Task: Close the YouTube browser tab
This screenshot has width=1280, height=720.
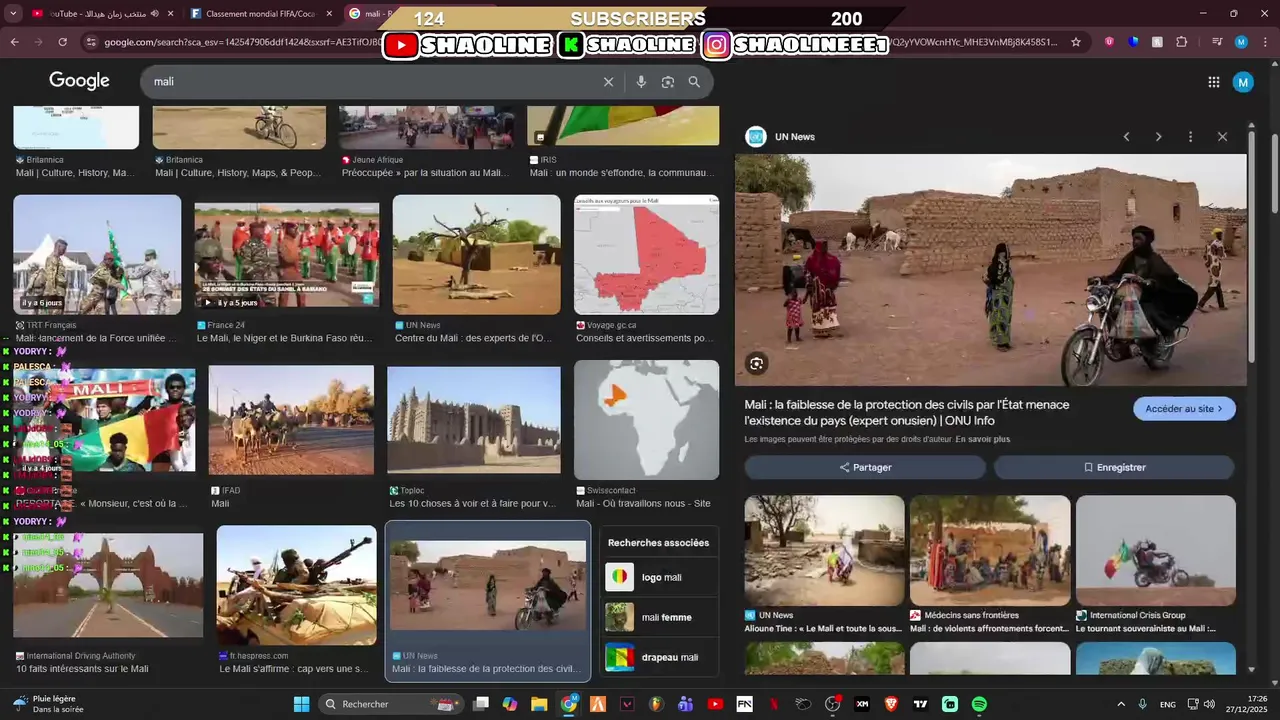Action: pos(170,14)
